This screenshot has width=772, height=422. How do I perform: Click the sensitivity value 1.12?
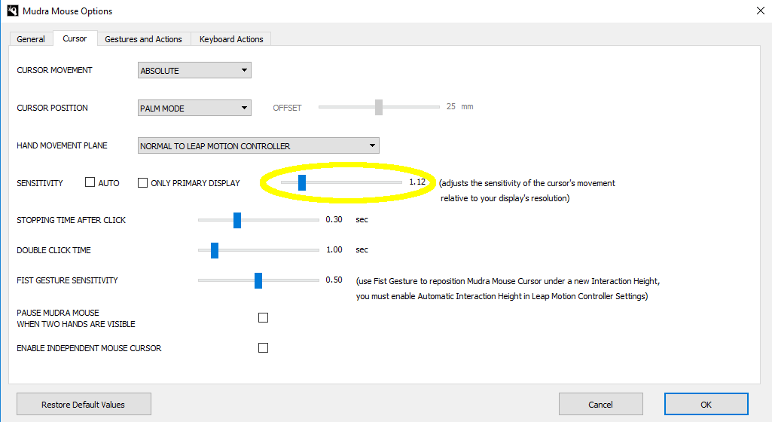pyautogui.click(x=417, y=182)
